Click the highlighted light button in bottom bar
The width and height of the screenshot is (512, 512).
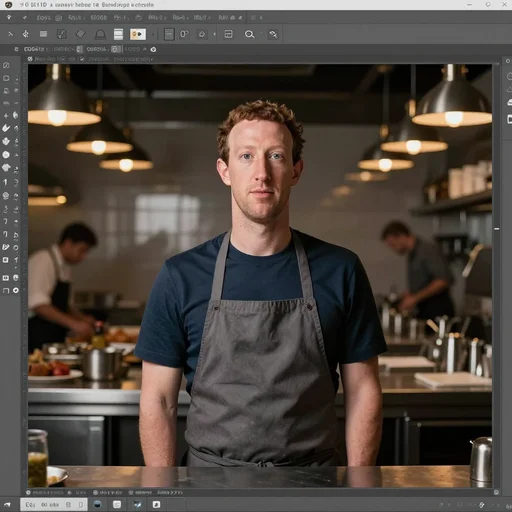pos(54,505)
